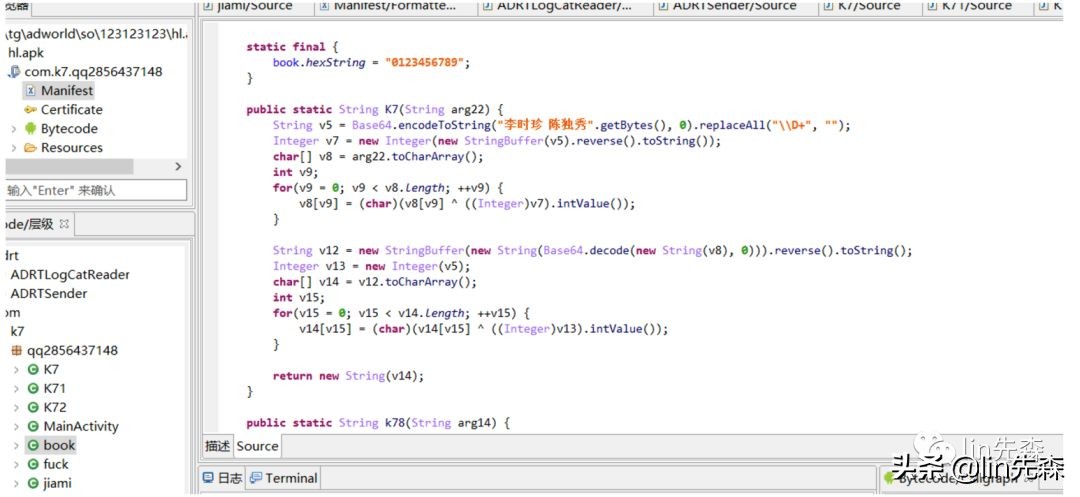Click the "int v9;" declaration line

(295, 172)
